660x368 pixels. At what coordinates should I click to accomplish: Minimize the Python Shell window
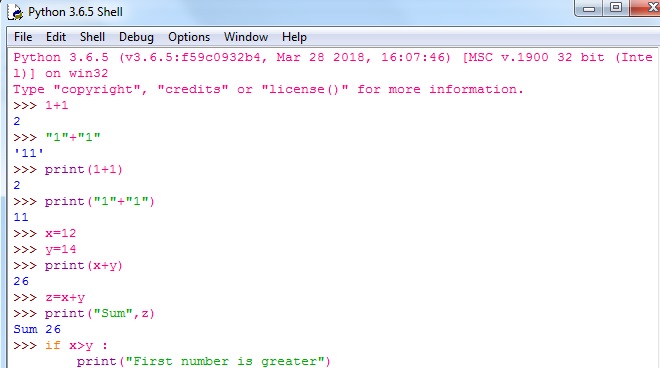pyautogui.click(x=589, y=8)
